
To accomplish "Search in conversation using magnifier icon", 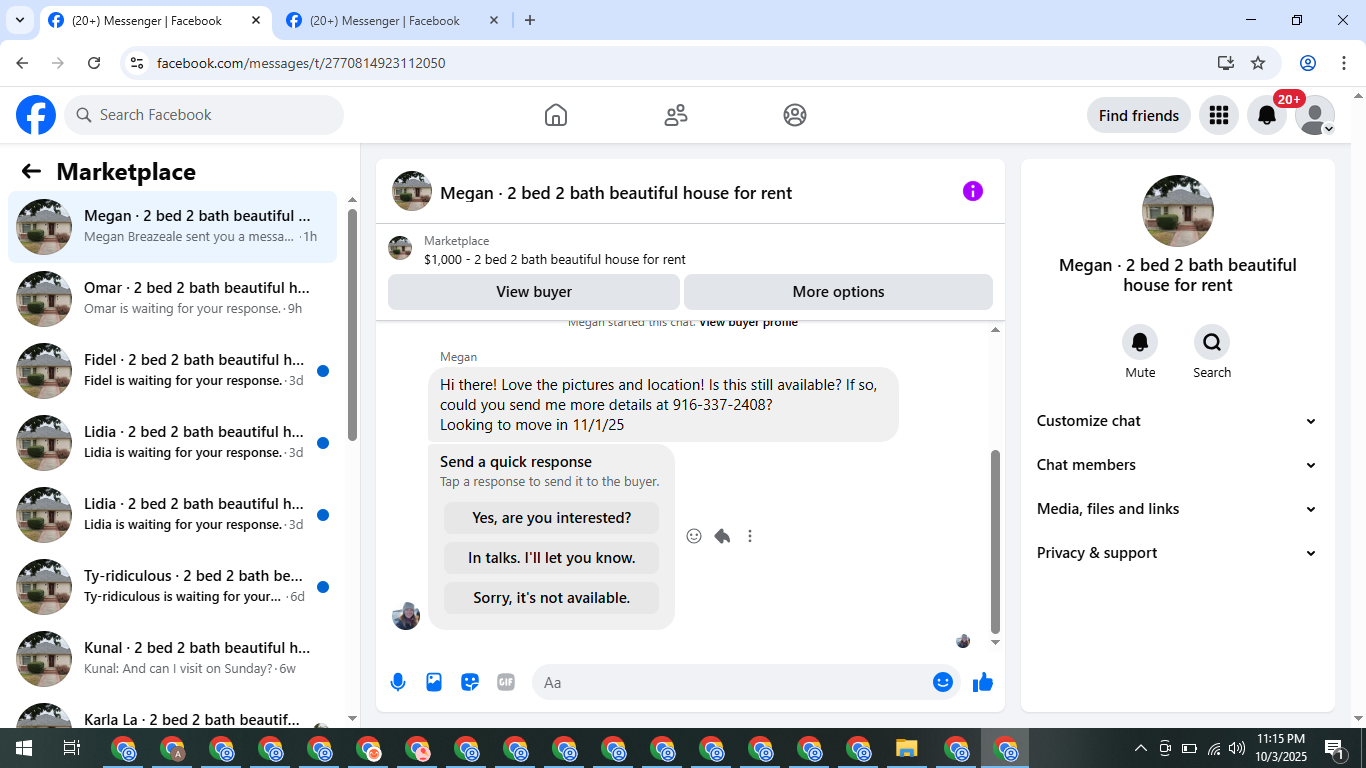I will pyautogui.click(x=1212, y=342).
